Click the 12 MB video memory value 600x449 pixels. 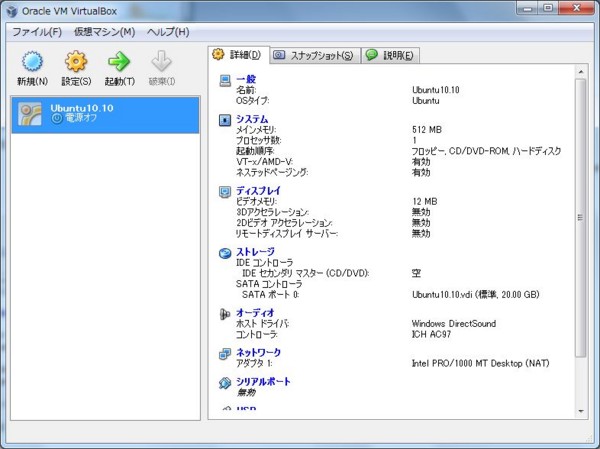tap(424, 201)
